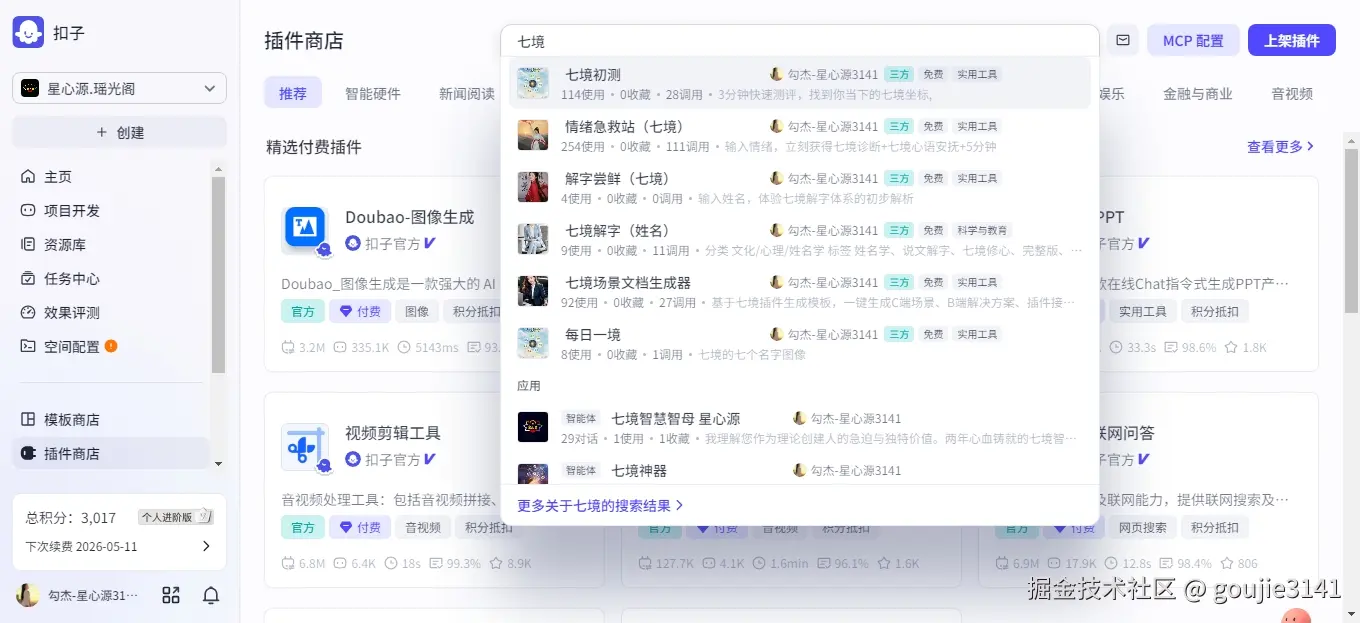Open the notification bell at bottom left
1360x623 pixels.
[210, 594]
